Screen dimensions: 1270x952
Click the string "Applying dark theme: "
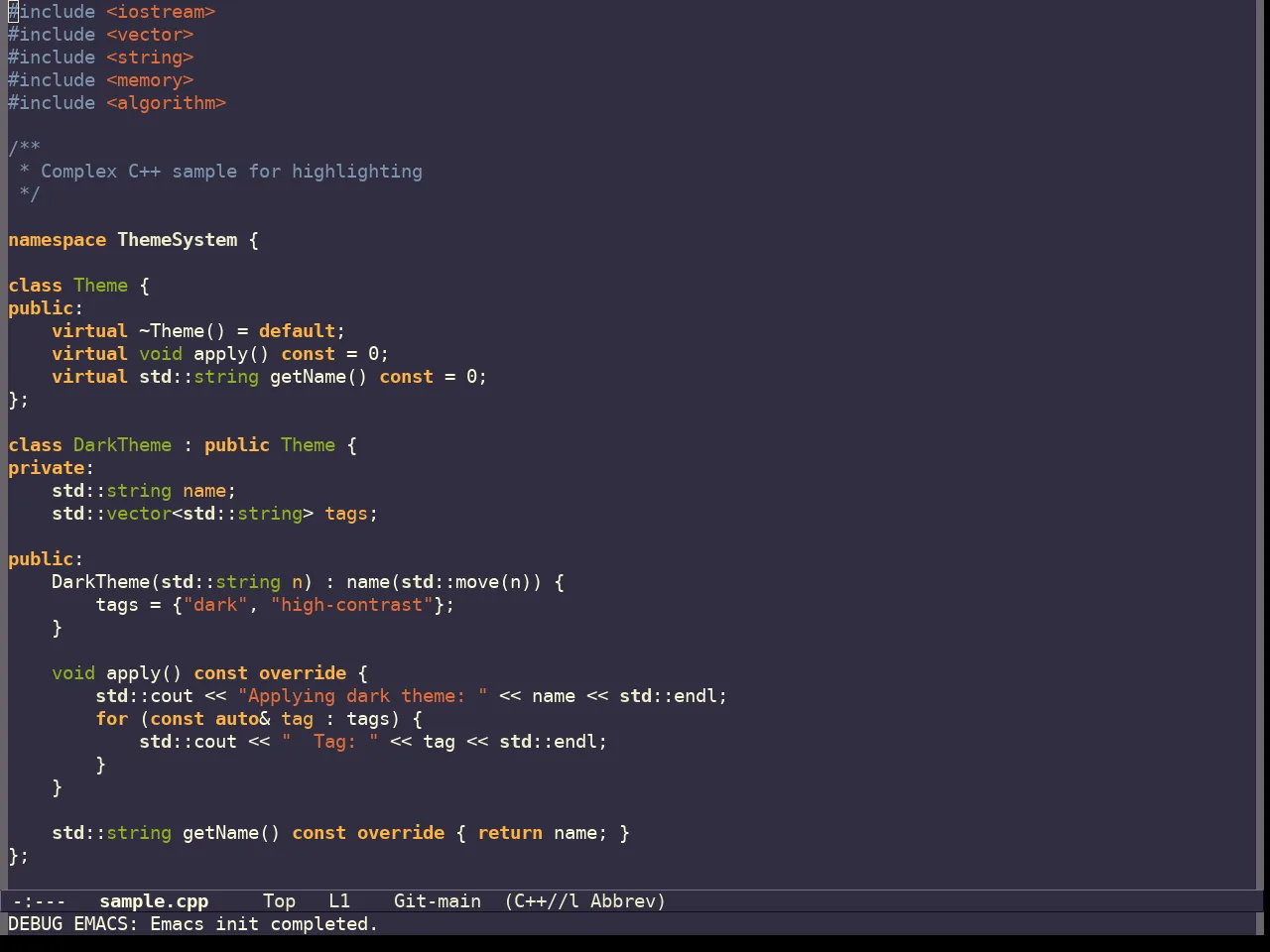tap(362, 696)
